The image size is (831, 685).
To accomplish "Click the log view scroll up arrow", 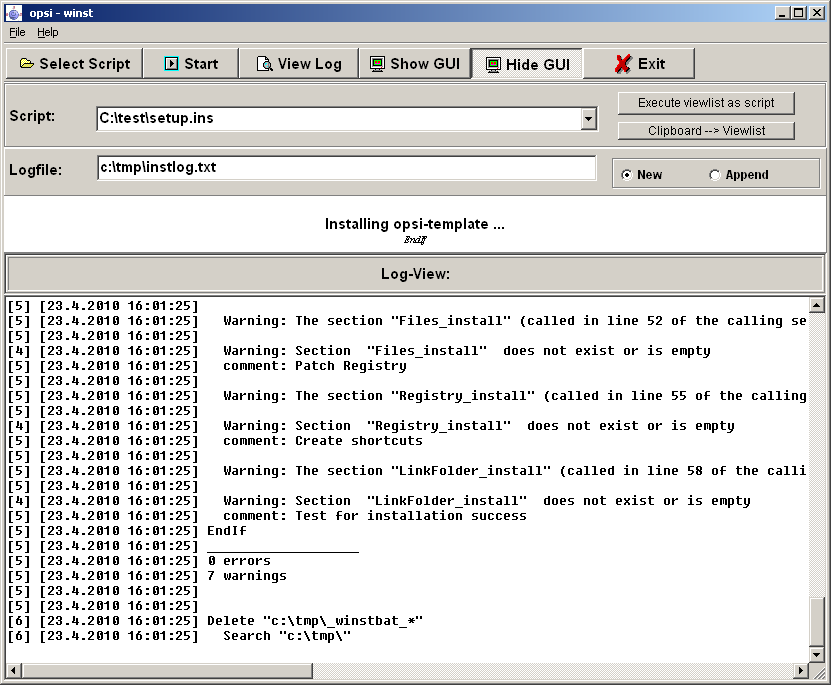I will click(817, 305).
